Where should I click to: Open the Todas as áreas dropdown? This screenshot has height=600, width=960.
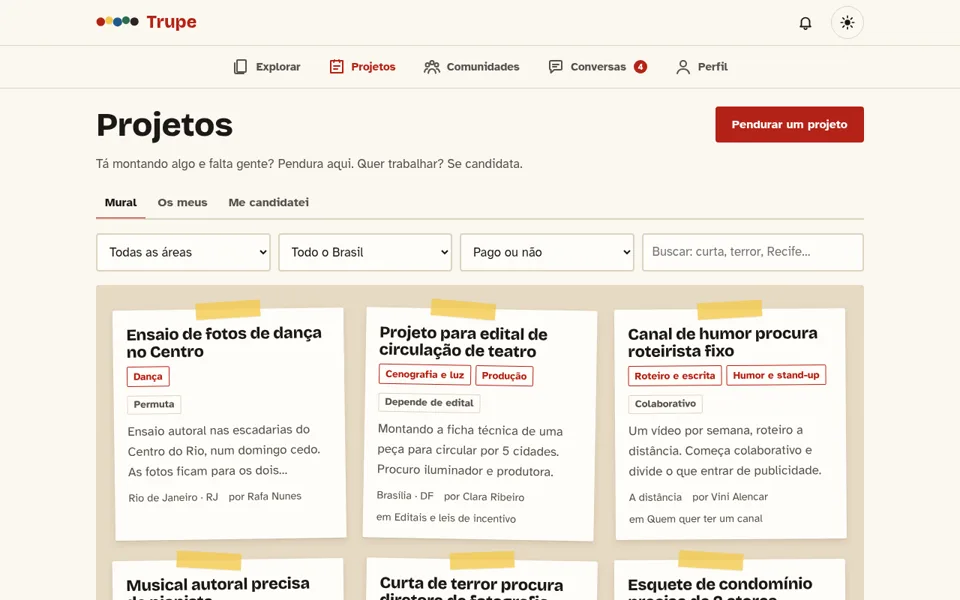tap(183, 252)
